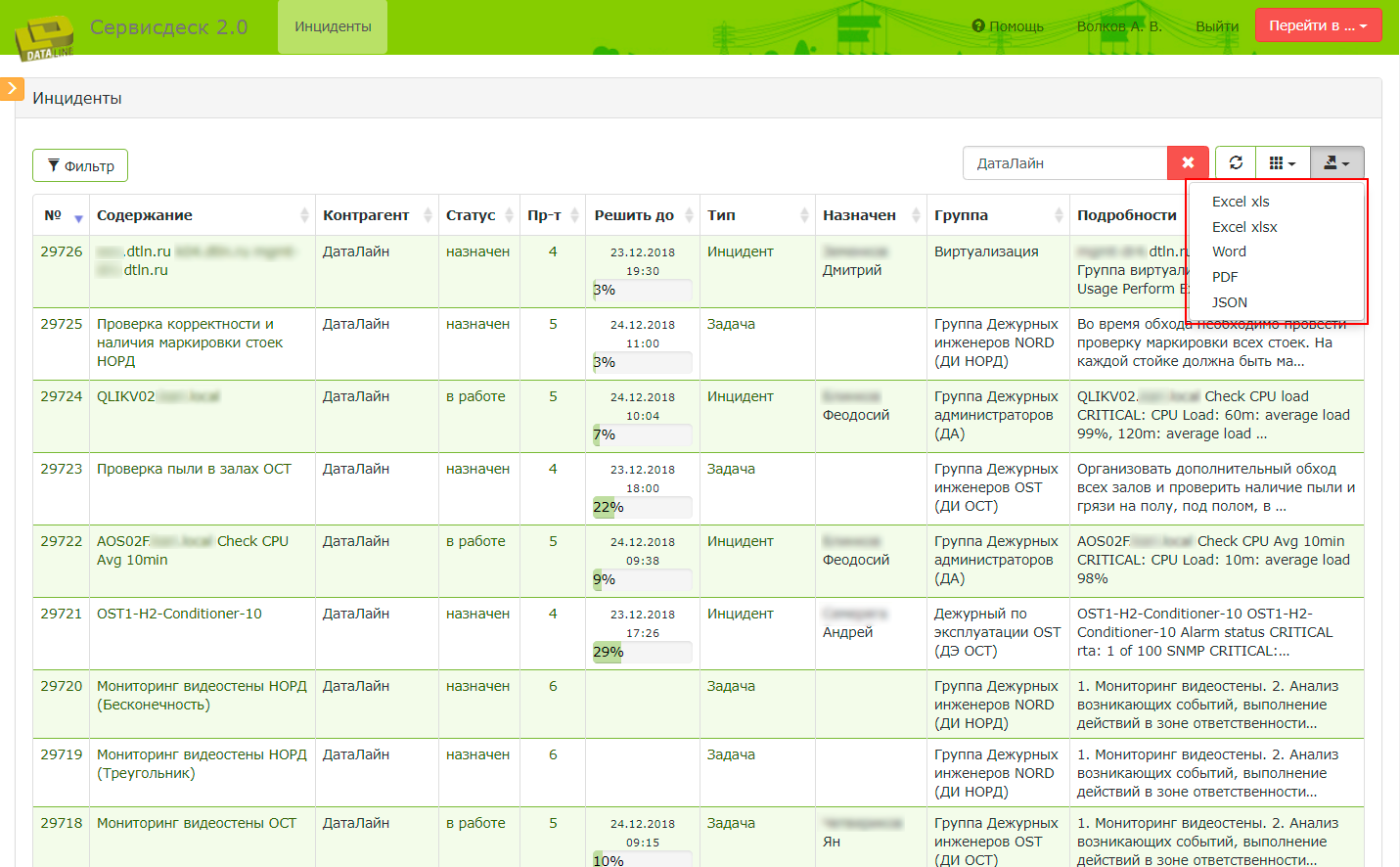Viewport: 1400px width, 867px height.
Task: Sort by Назначен column icon
Action: pos(916,215)
